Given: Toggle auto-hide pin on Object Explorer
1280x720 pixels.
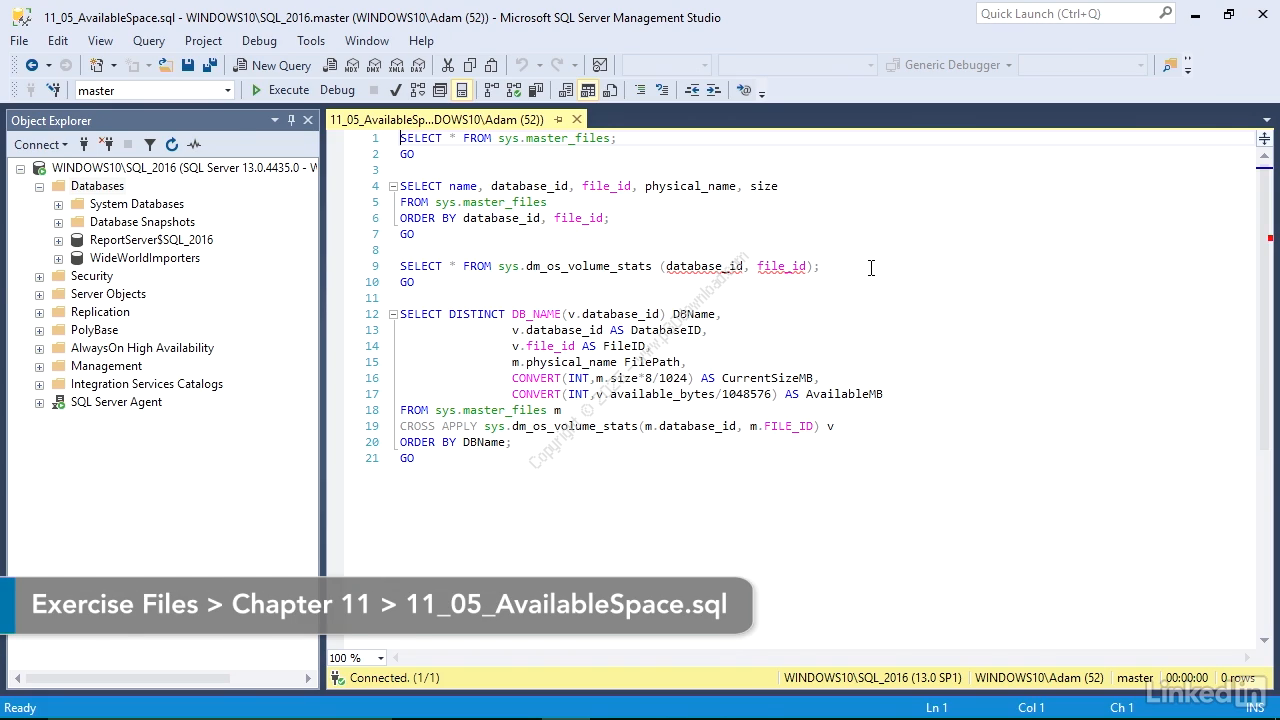Looking at the screenshot, I should (291, 120).
